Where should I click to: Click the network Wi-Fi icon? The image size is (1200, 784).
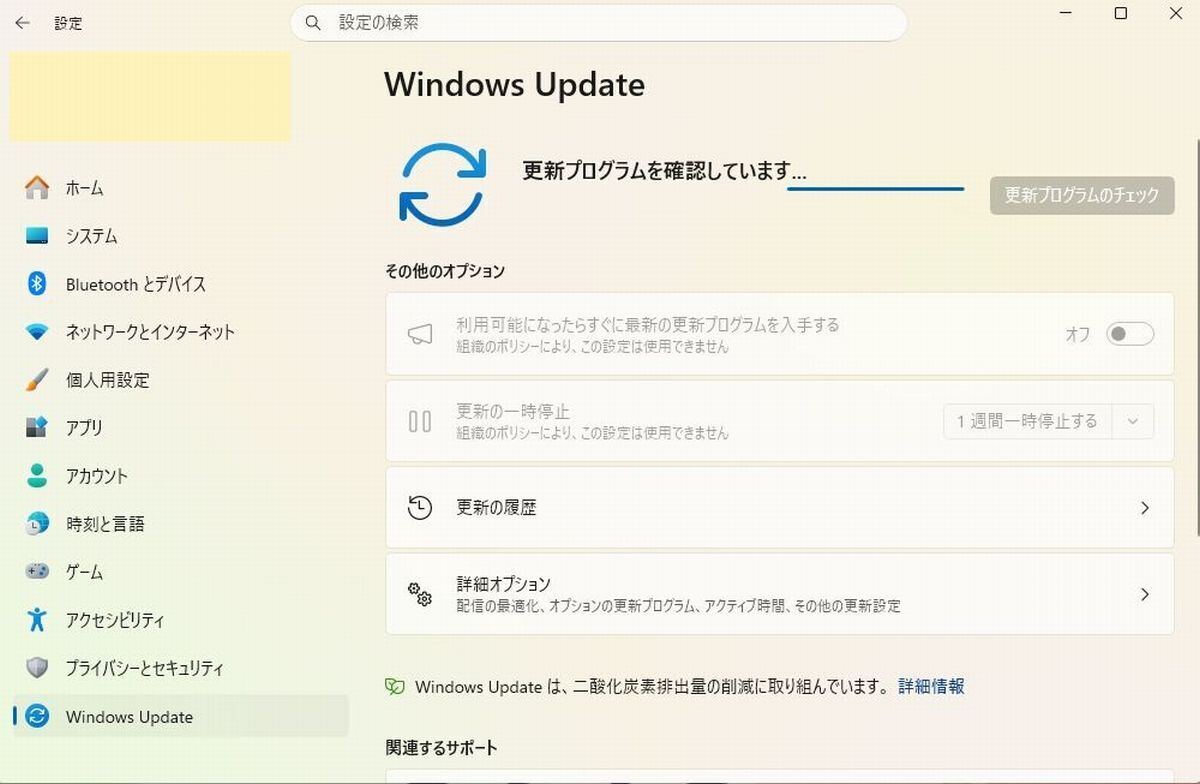37,332
